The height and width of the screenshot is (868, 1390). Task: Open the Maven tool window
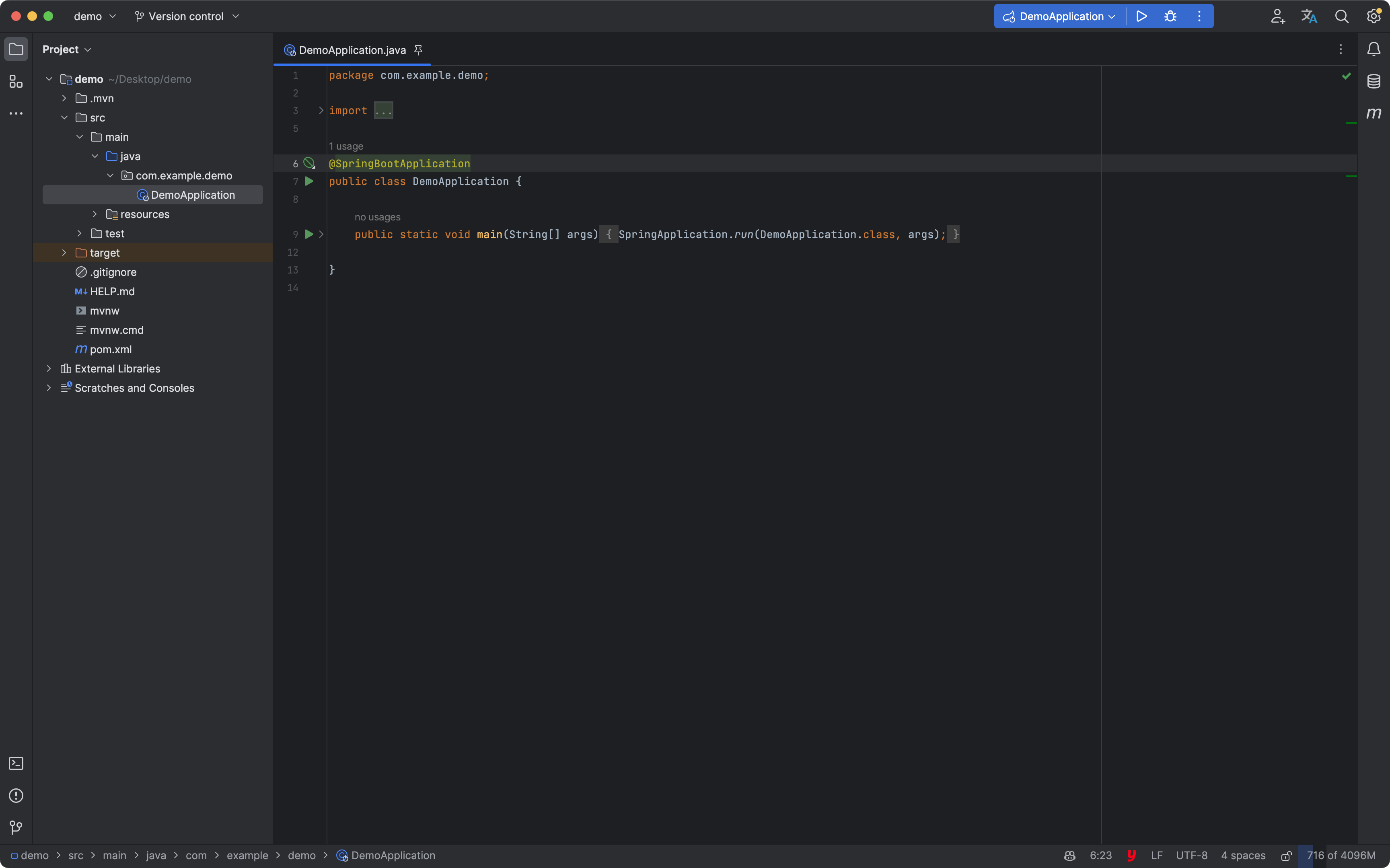click(1374, 113)
